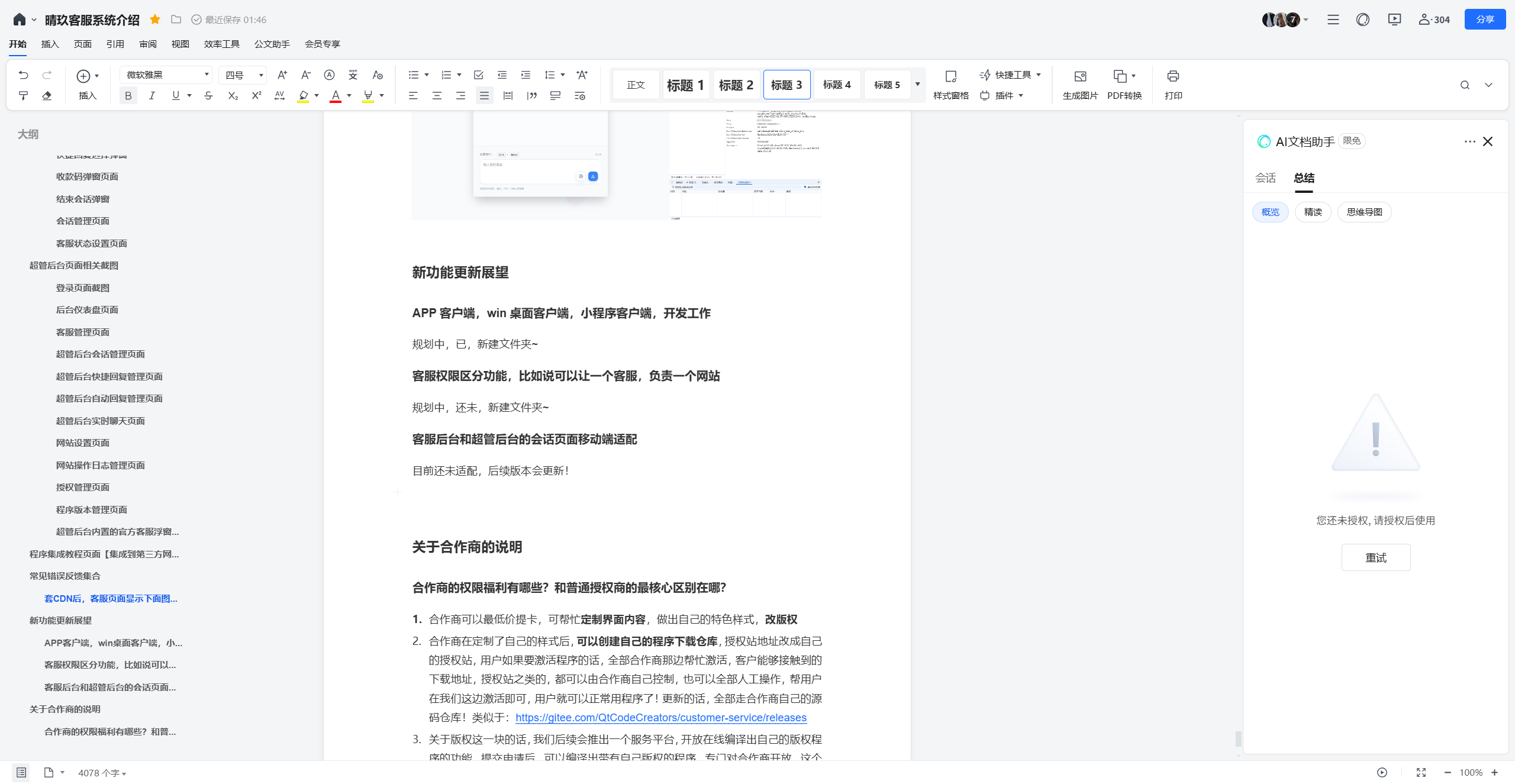This screenshot has width=1515, height=784.
Task: Open the gitee.com releases hyperlink
Action: pyautogui.click(x=660, y=717)
